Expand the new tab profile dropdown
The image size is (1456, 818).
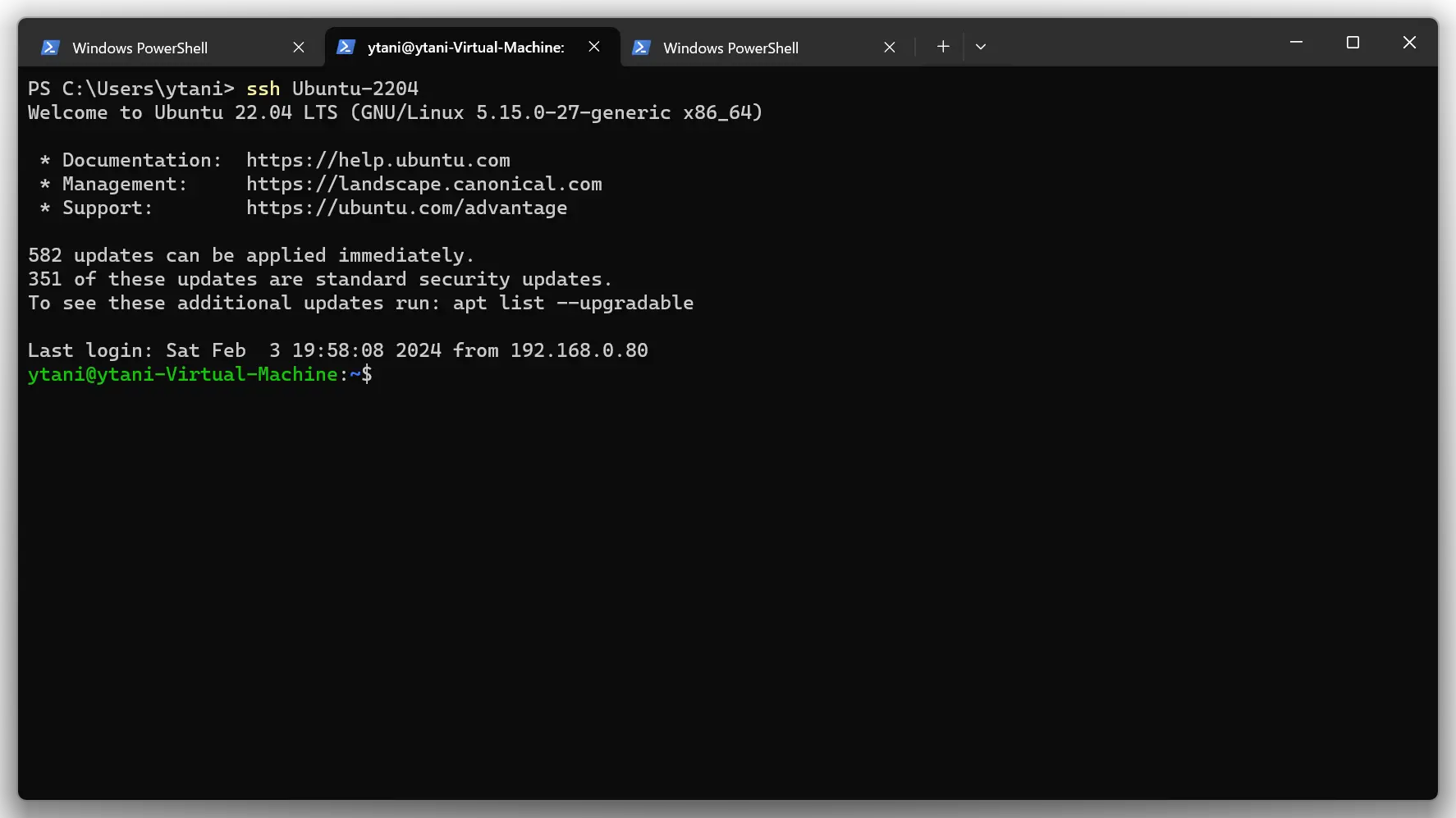981,47
